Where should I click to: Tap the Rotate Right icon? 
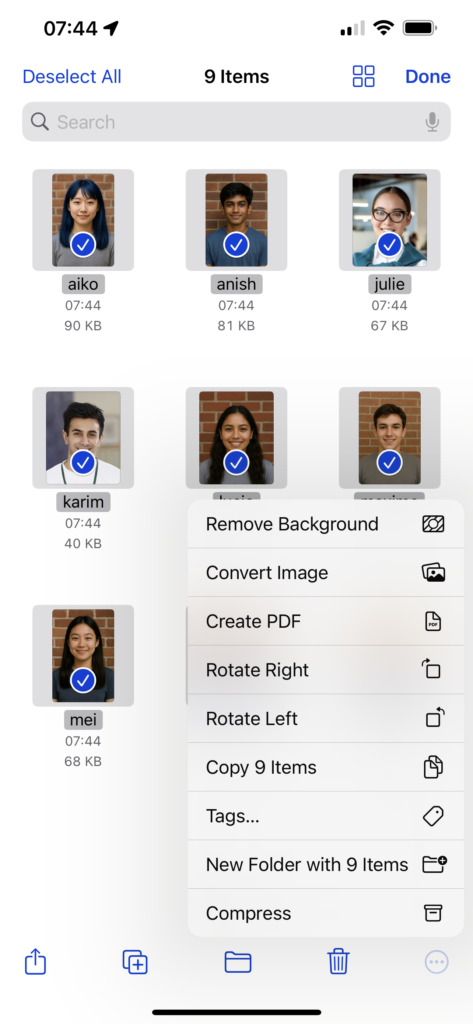click(432, 669)
